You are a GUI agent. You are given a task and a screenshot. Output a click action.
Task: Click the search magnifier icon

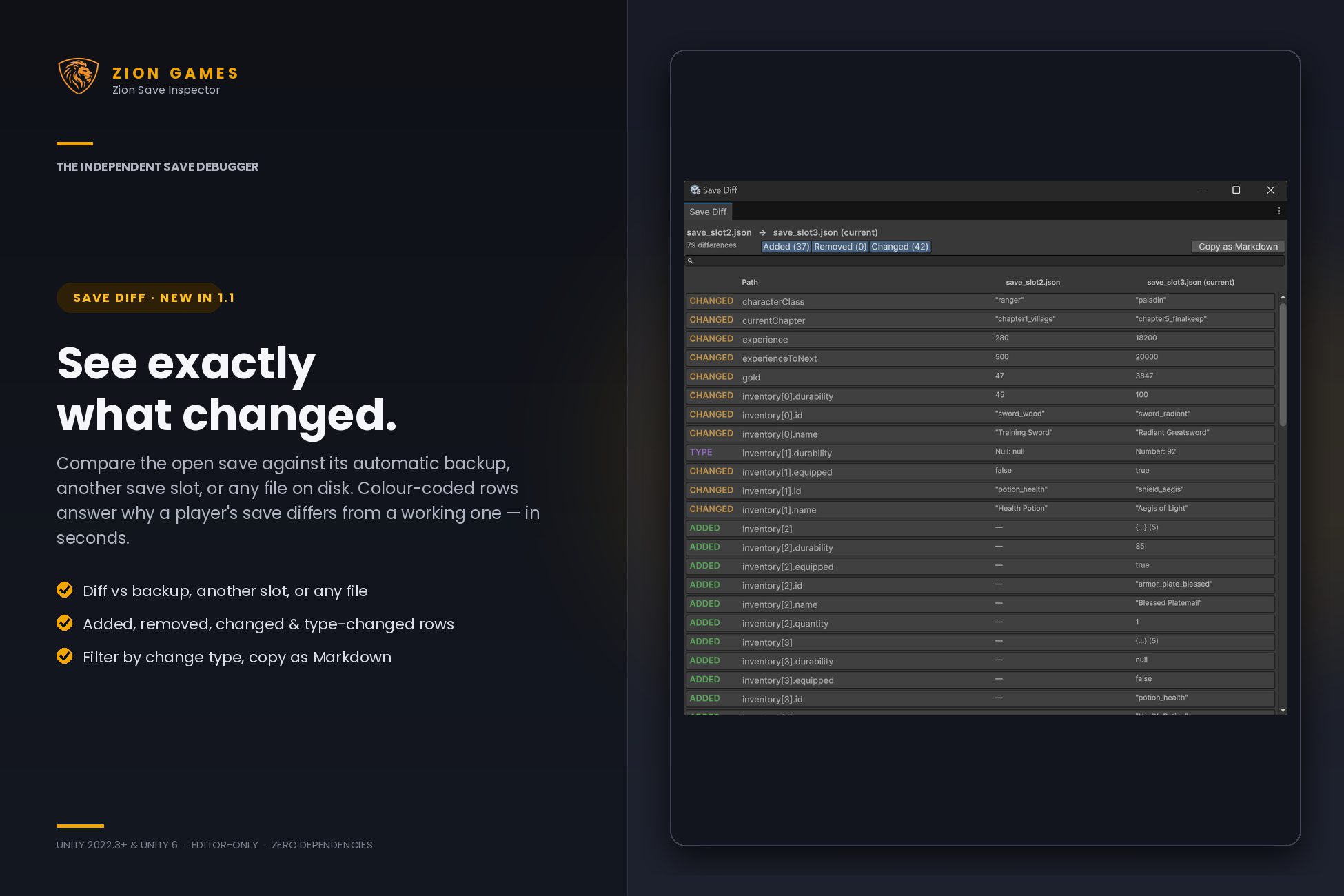[690, 261]
